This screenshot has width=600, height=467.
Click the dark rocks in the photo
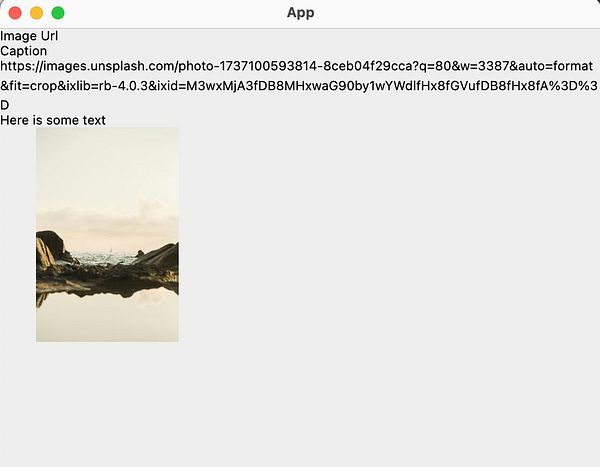point(107,274)
